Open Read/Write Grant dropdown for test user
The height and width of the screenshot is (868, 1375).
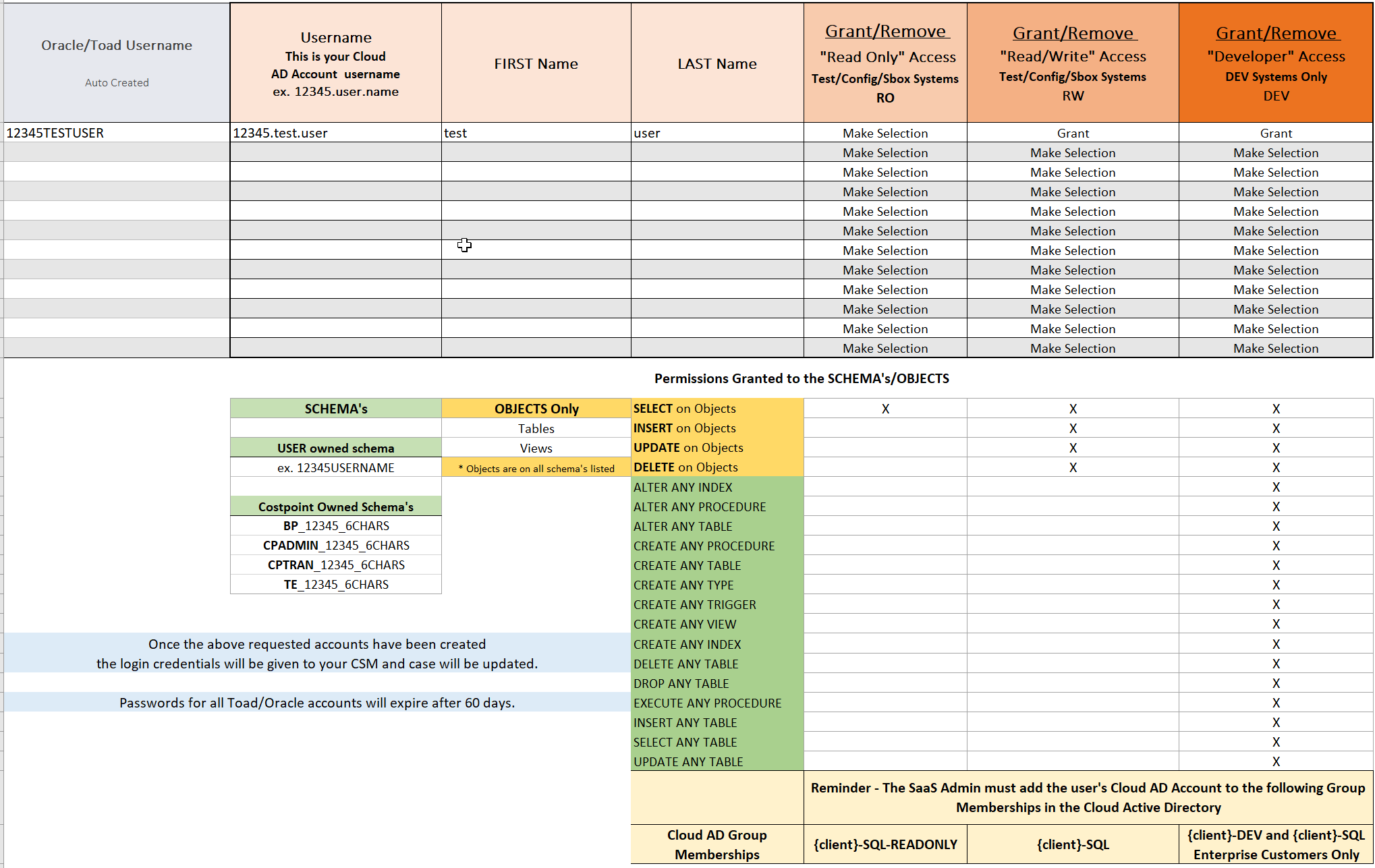point(1072,133)
